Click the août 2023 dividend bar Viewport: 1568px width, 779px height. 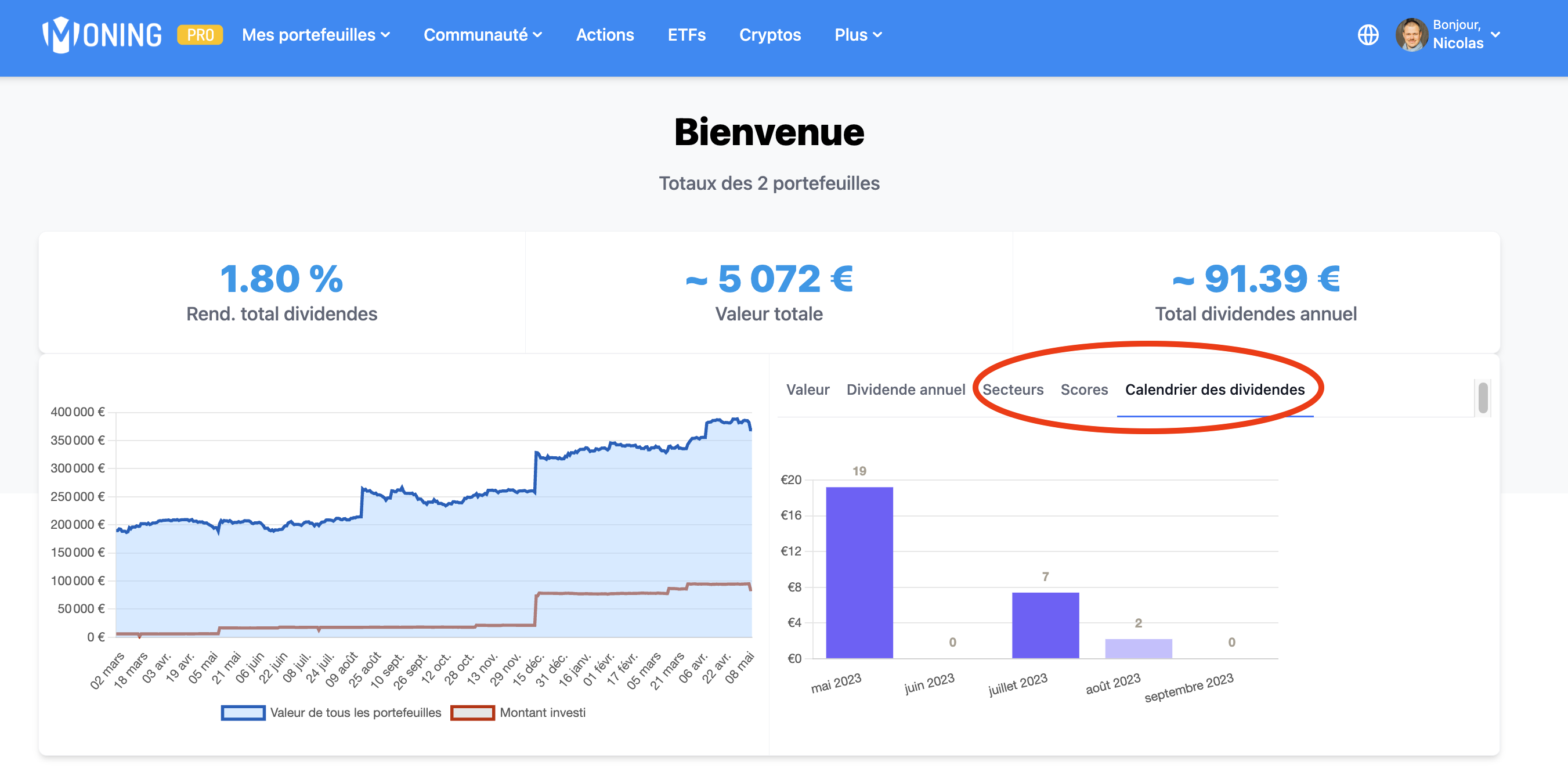click(1138, 648)
